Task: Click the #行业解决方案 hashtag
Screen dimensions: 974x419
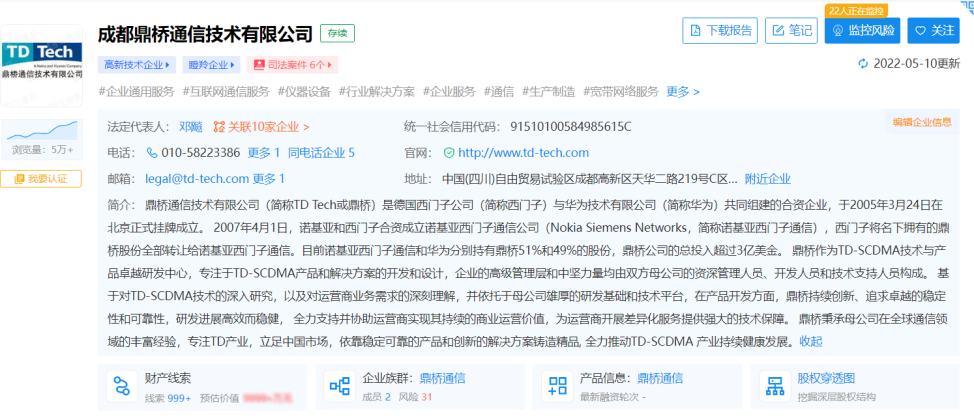Action: click(376, 92)
